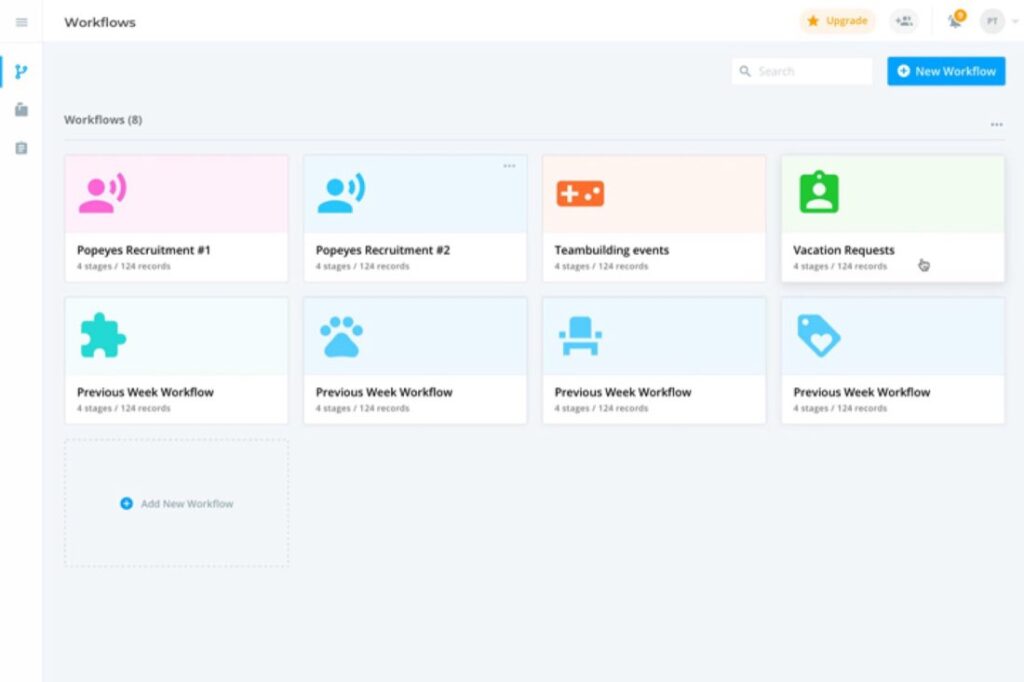Click the New Workflow button
The image size is (1024, 682).
(946, 71)
